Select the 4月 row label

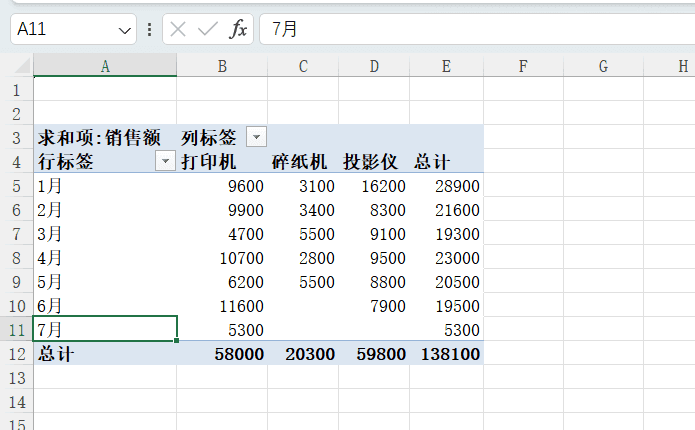[x=105, y=258]
